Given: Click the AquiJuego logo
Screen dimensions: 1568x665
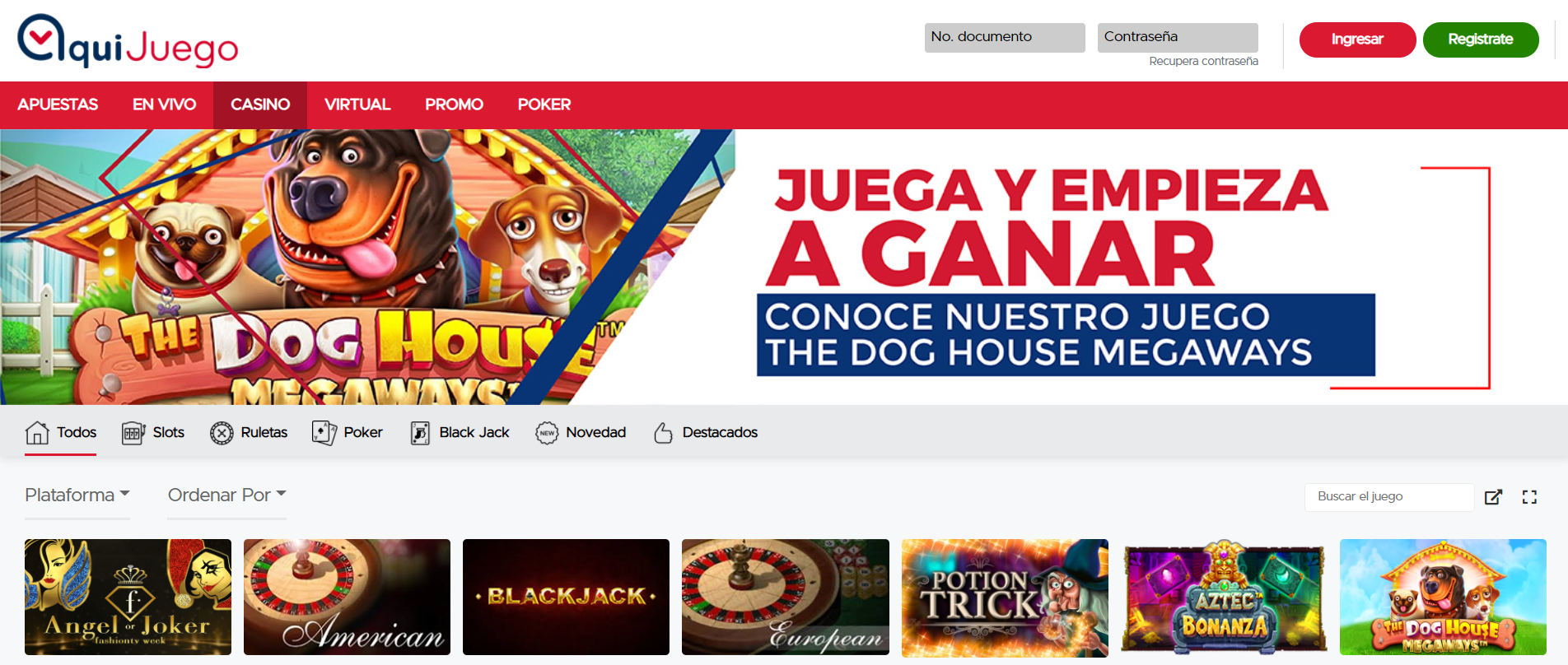Looking at the screenshot, I should pos(128,41).
